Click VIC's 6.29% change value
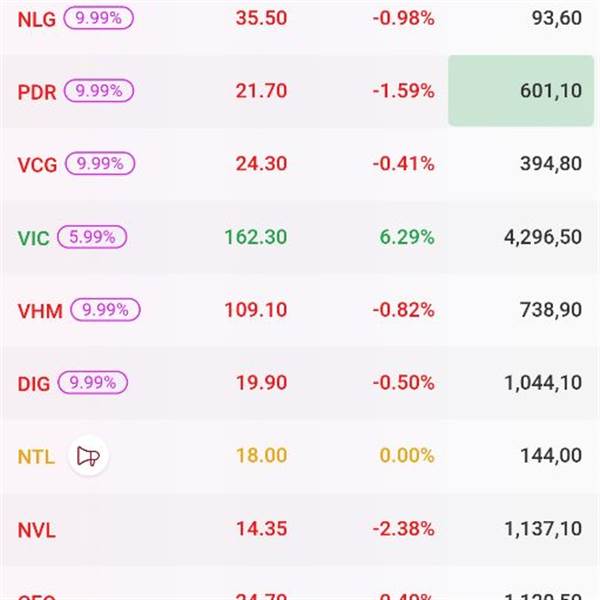Screen dimensions: 600x600 coord(404,237)
